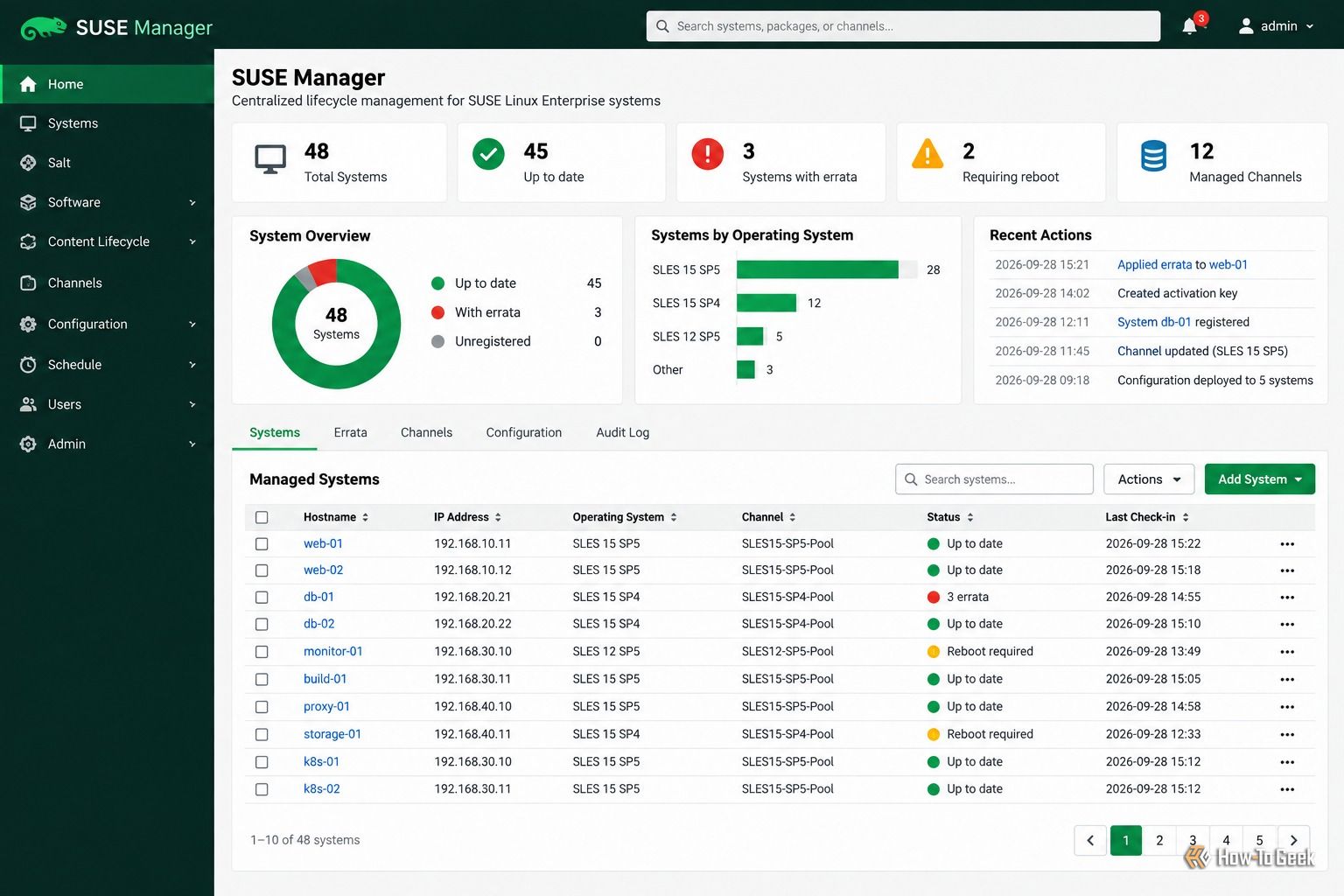The width and height of the screenshot is (1344, 896).
Task: Click the Home icon in sidebar
Action: click(x=28, y=84)
